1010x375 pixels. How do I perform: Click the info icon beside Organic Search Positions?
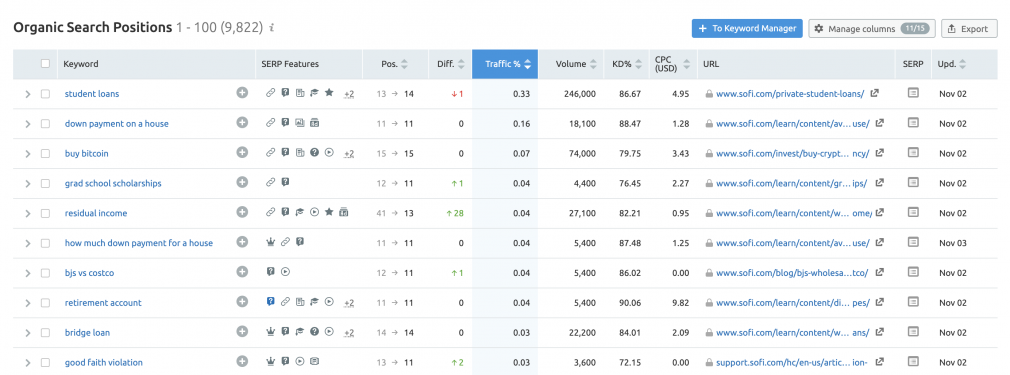[x=272, y=28]
